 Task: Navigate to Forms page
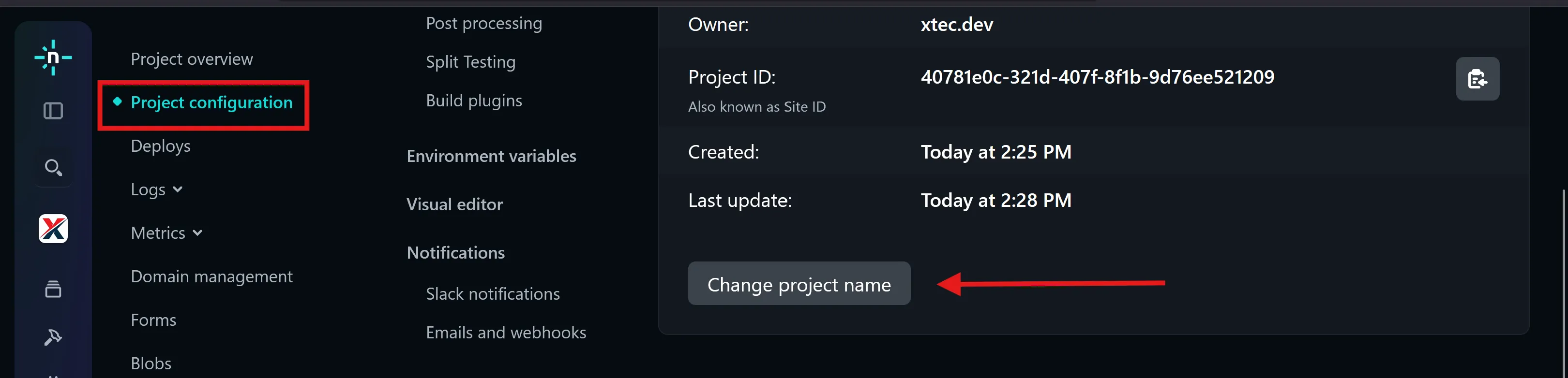[153, 320]
